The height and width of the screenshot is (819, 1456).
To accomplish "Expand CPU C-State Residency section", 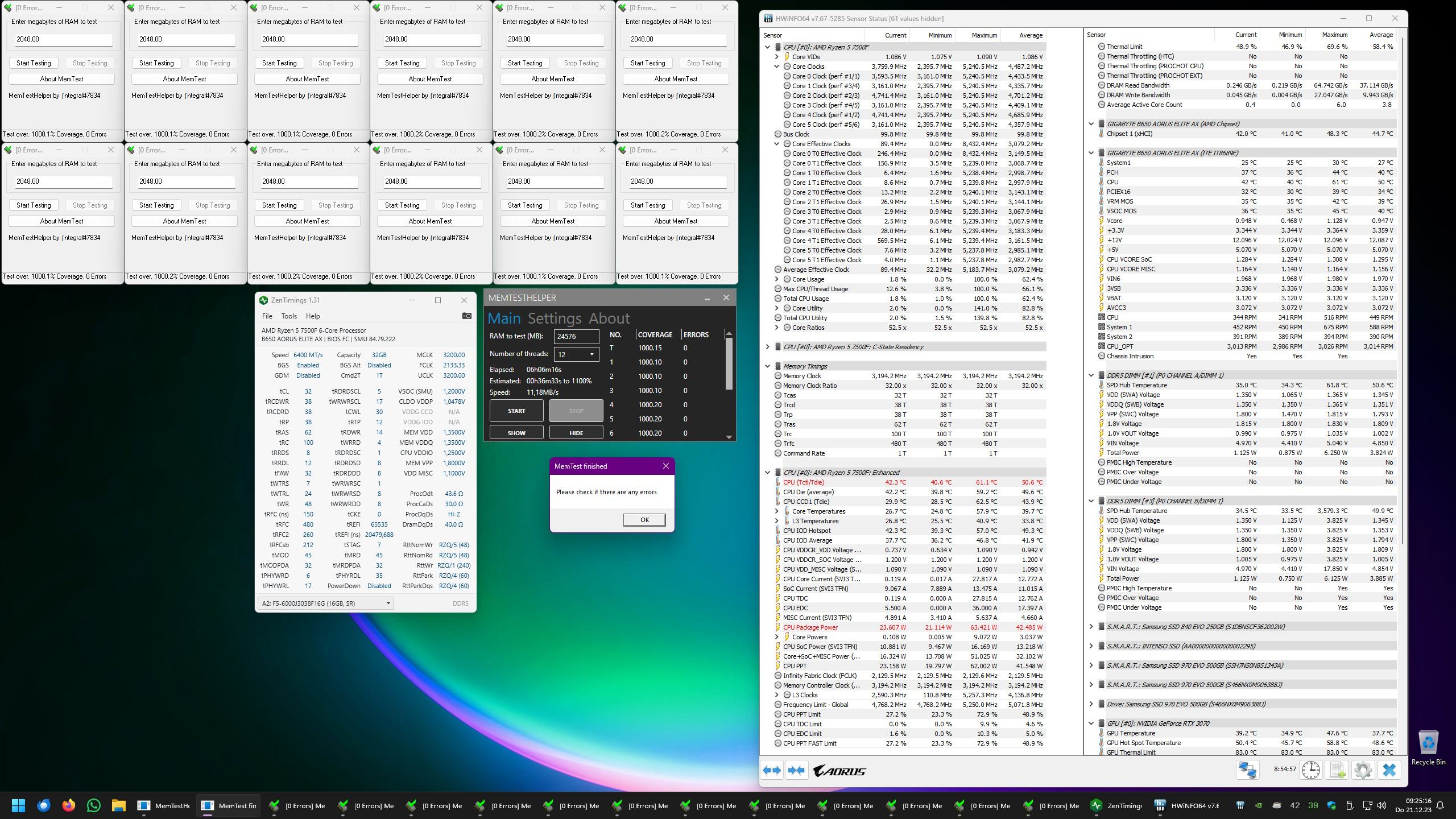I will tap(767, 347).
